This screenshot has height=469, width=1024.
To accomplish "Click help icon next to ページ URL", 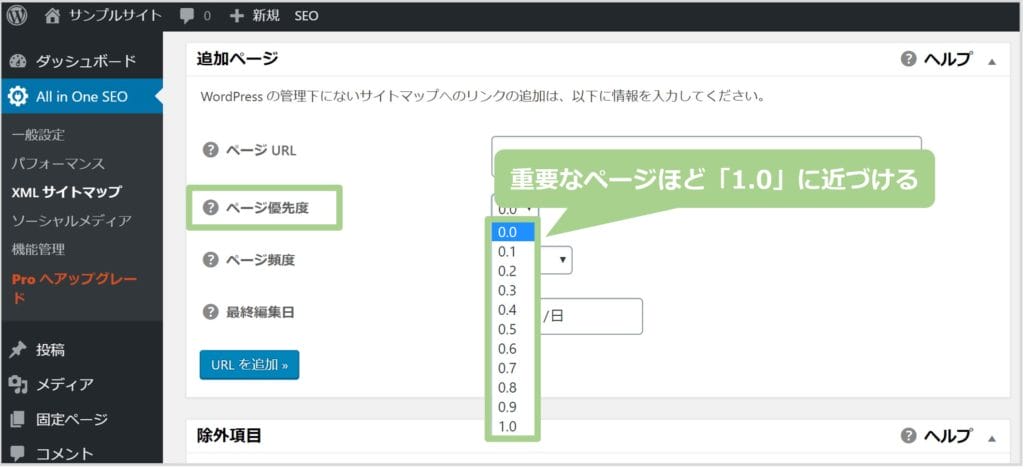I will click(210, 150).
